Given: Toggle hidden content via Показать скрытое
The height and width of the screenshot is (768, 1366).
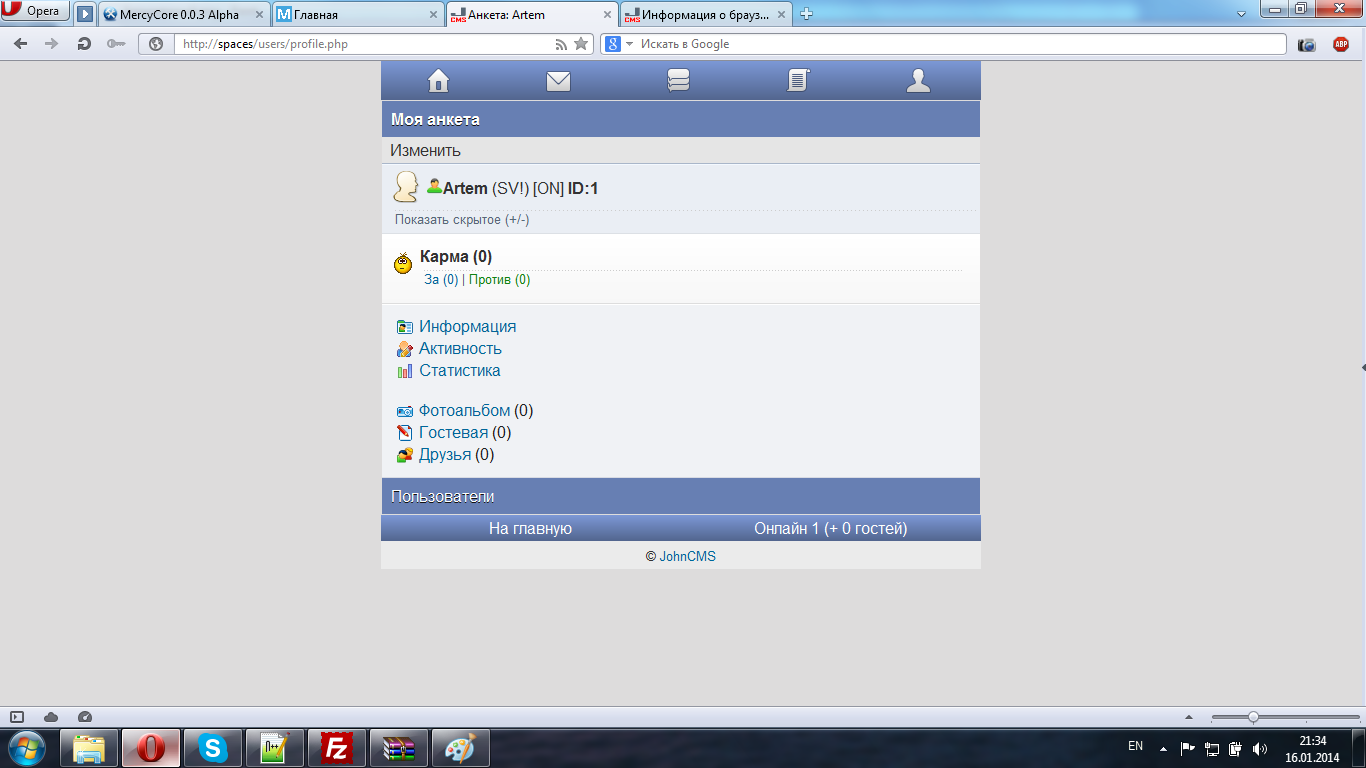Looking at the screenshot, I should pos(461,220).
